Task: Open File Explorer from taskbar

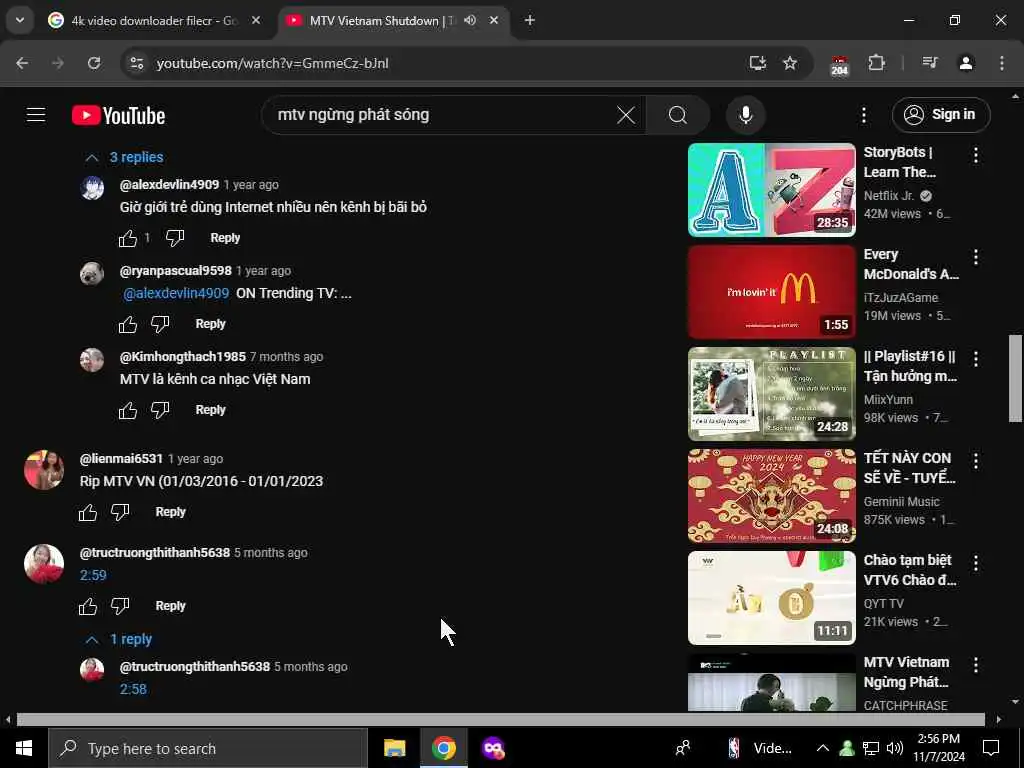Action: pos(394,748)
